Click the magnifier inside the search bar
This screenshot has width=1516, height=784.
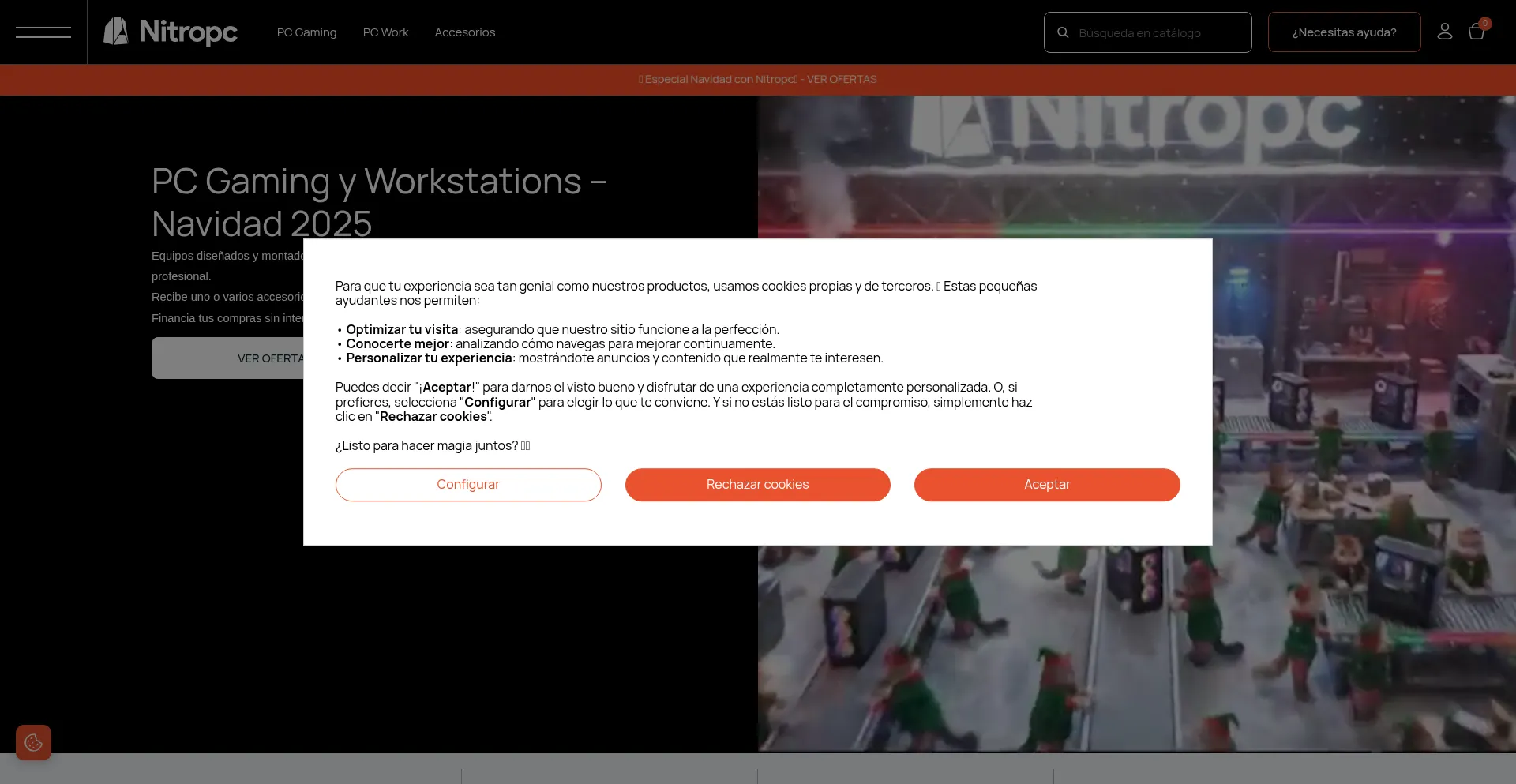tap(1064, 32)
